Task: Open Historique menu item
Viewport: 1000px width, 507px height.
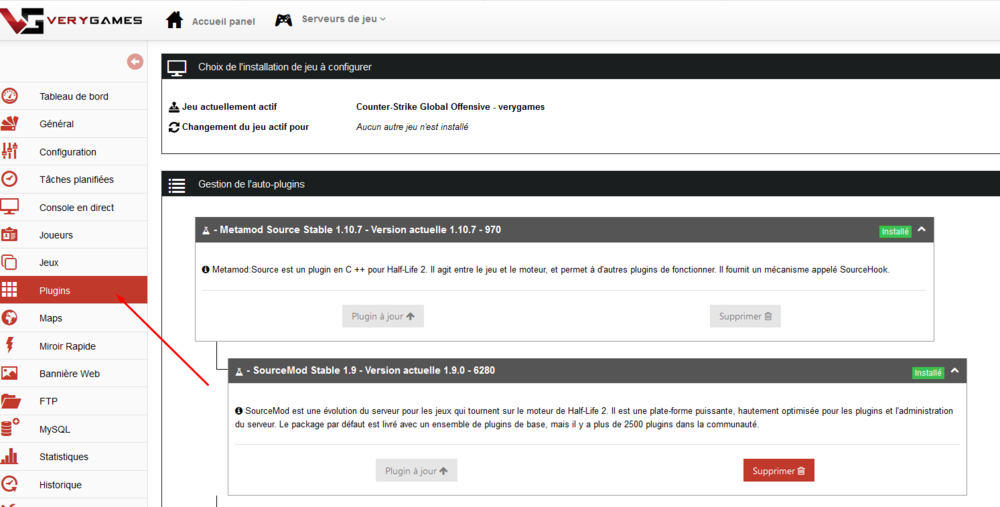Action: [73, 485]
